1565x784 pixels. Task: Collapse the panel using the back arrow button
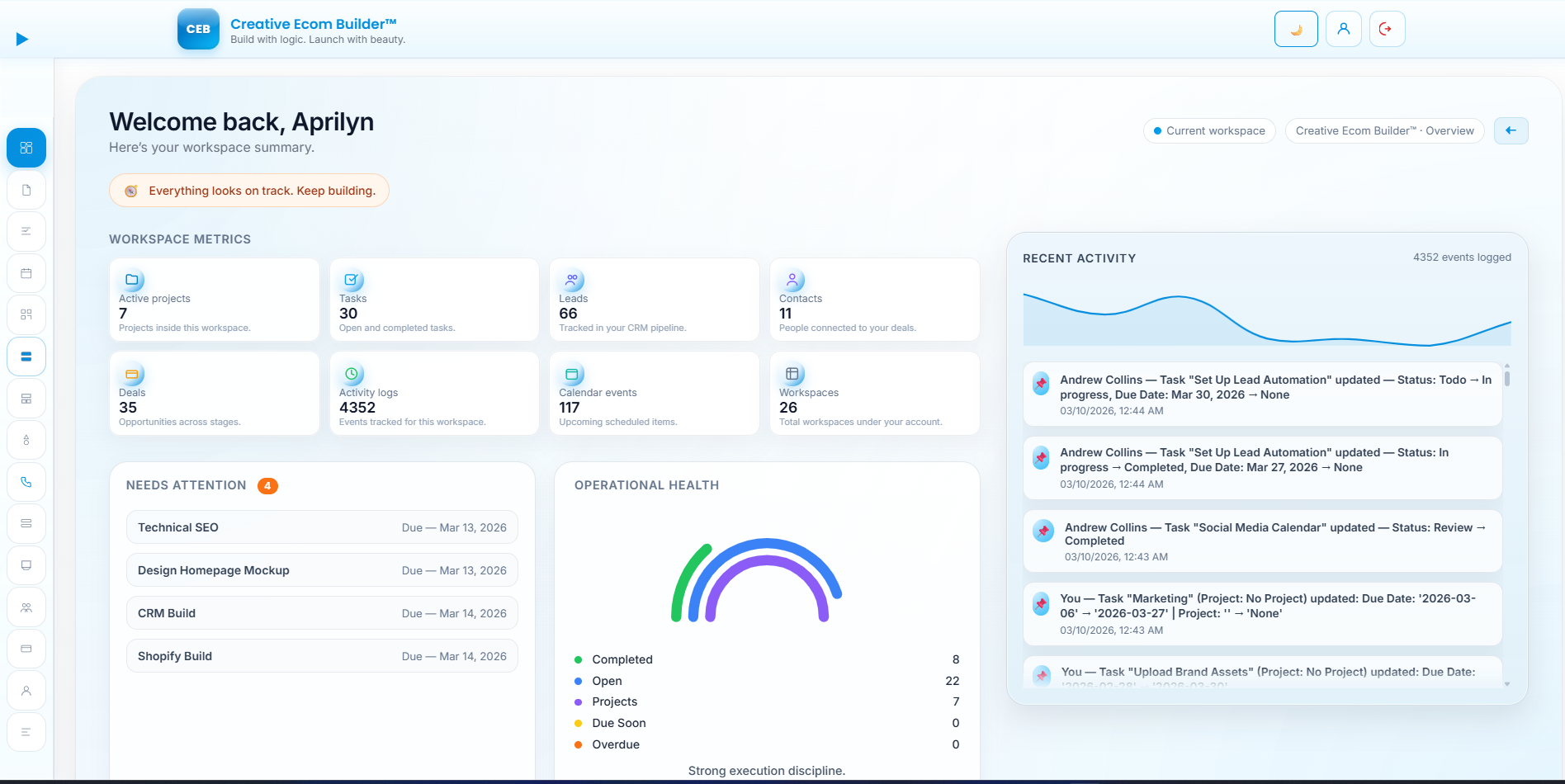[x=1511, y=130]
